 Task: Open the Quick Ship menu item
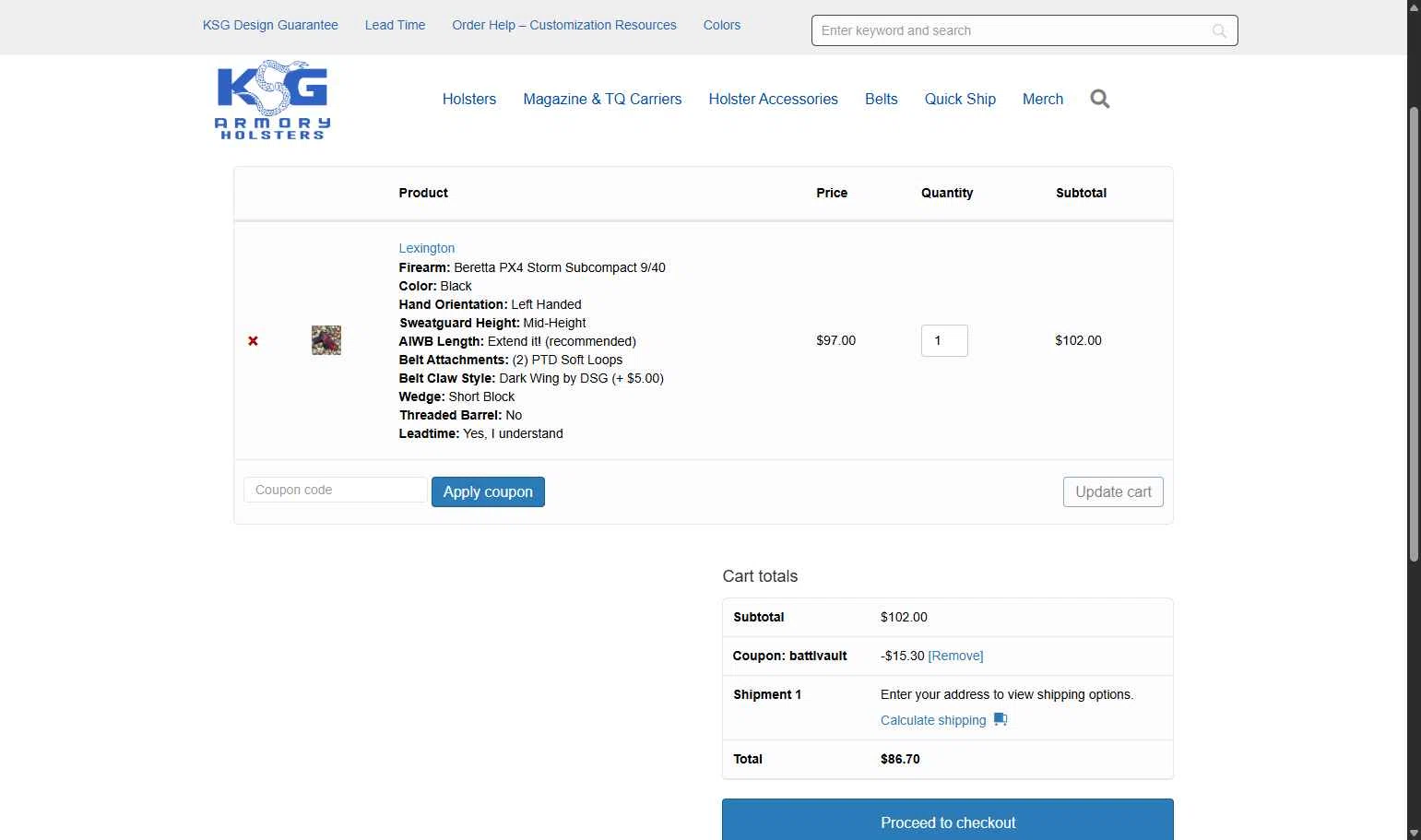[x=960, y=99]
